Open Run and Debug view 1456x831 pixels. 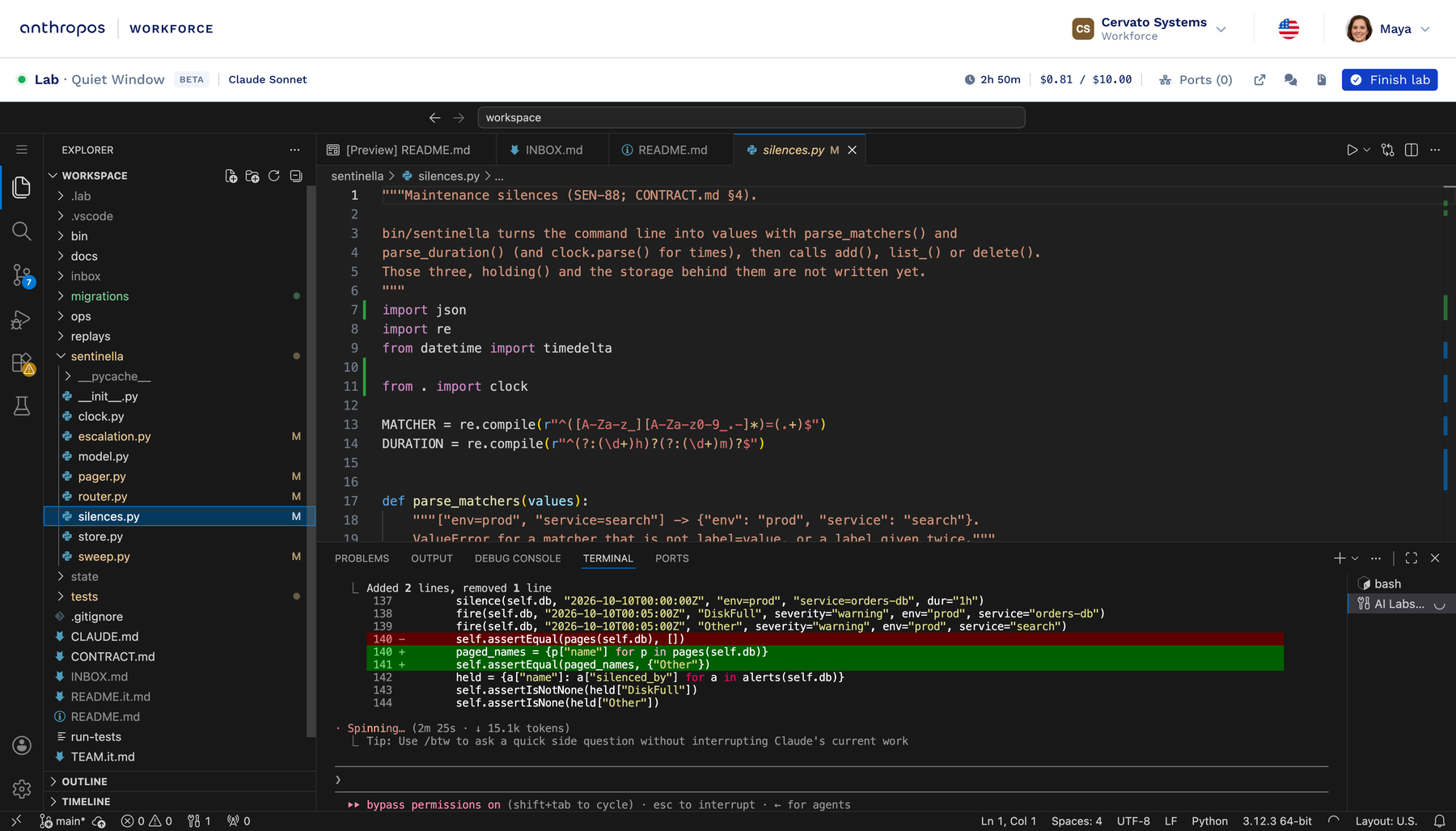22,320
